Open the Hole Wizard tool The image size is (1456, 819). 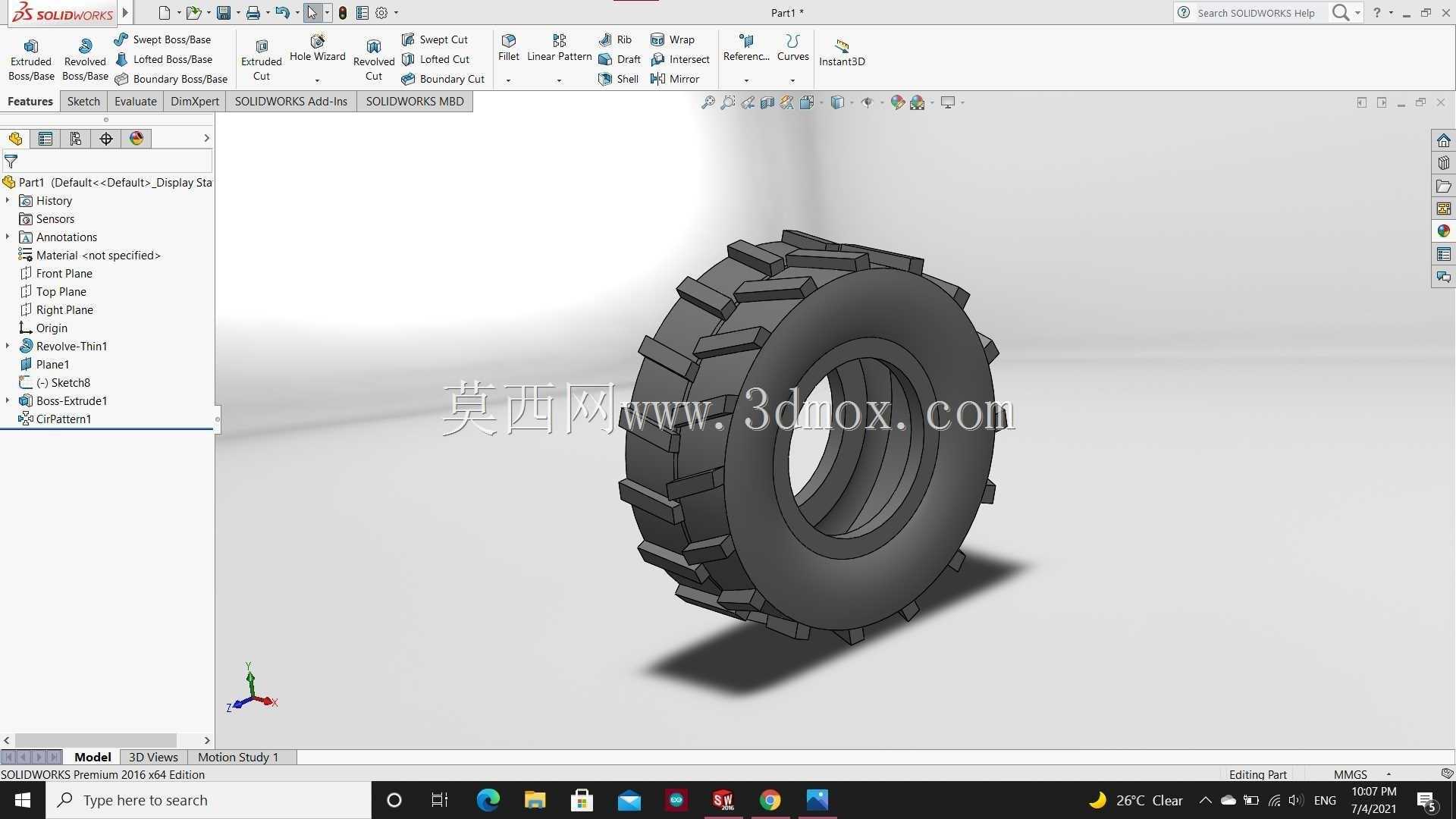point(317,49)
